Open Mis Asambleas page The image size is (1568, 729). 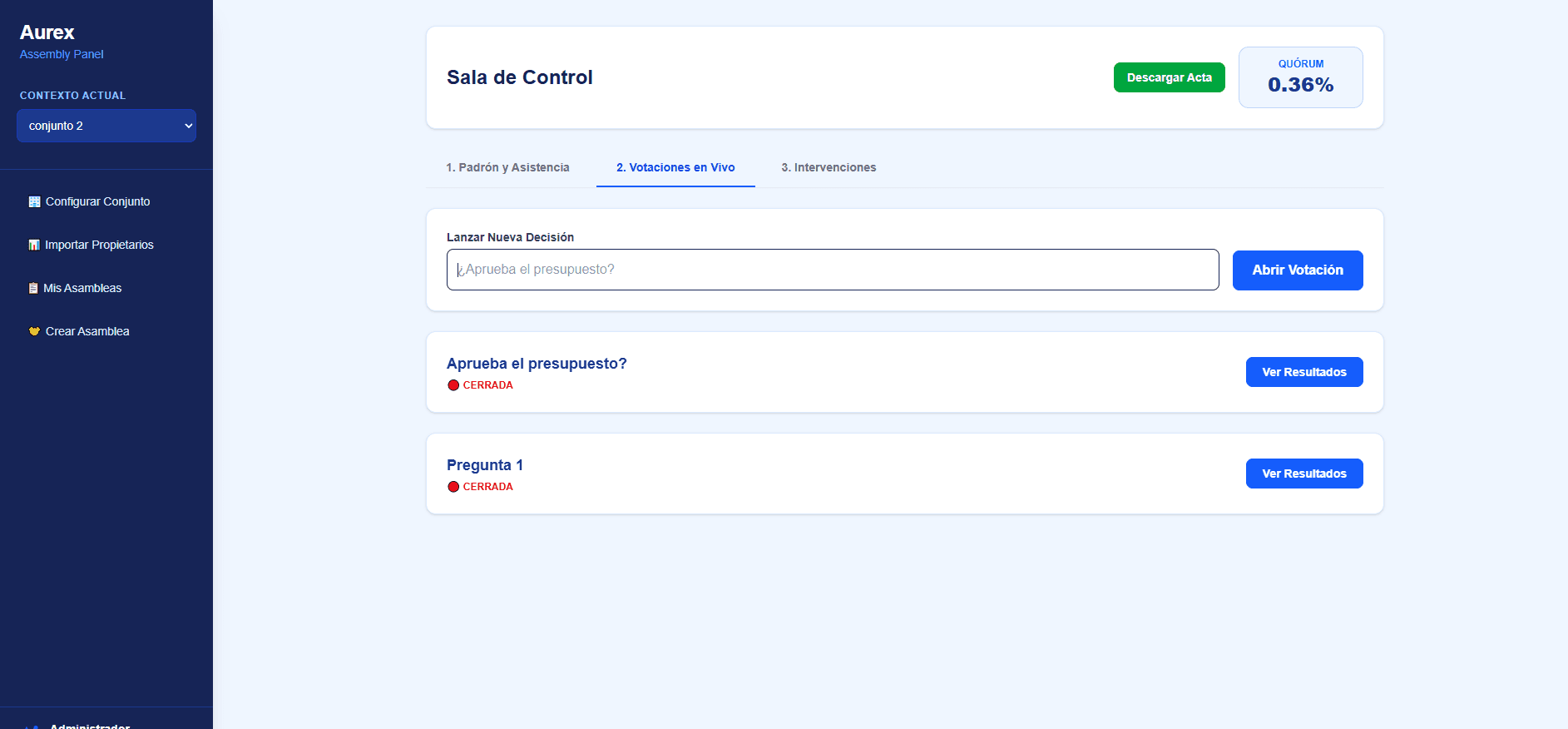[106, 288]
